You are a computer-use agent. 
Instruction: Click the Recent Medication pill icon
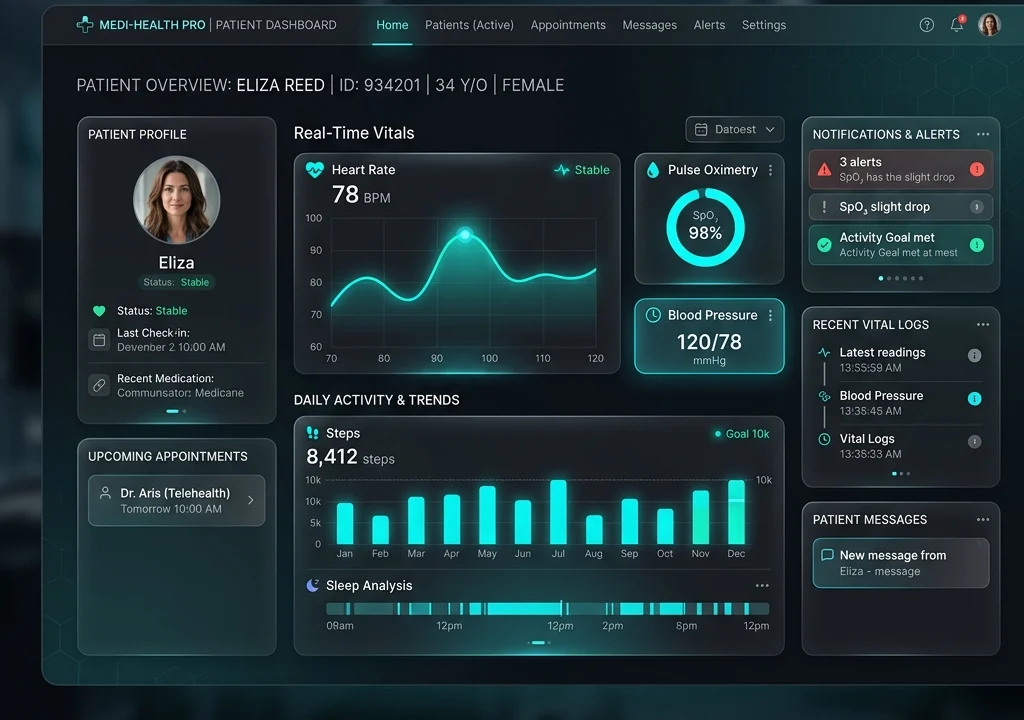(99, 385)
